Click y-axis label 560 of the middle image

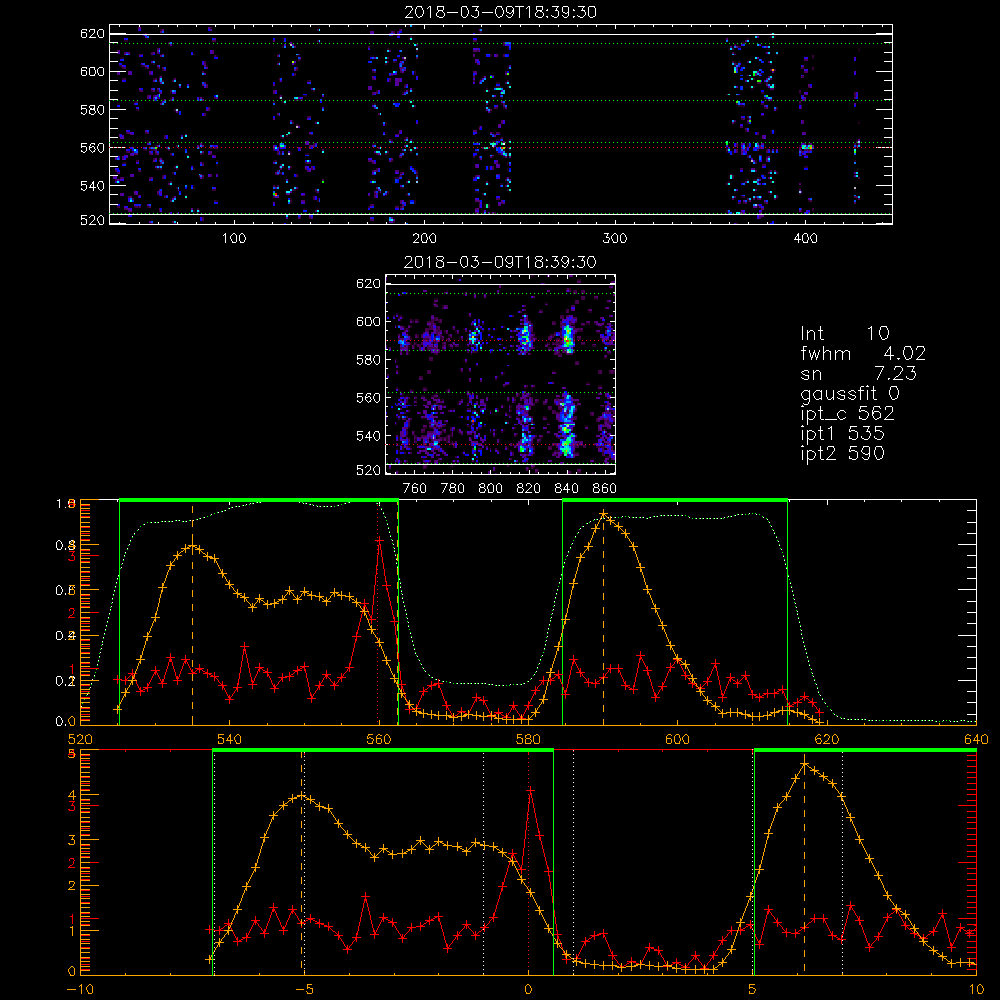pos(368,398)
